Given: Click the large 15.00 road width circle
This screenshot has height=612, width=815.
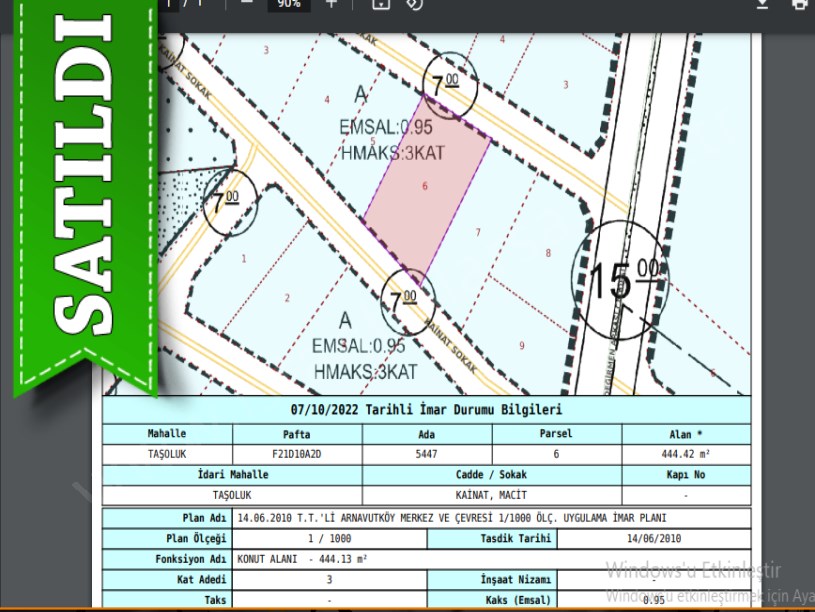Looking at the screenshot, I should 621,279.
